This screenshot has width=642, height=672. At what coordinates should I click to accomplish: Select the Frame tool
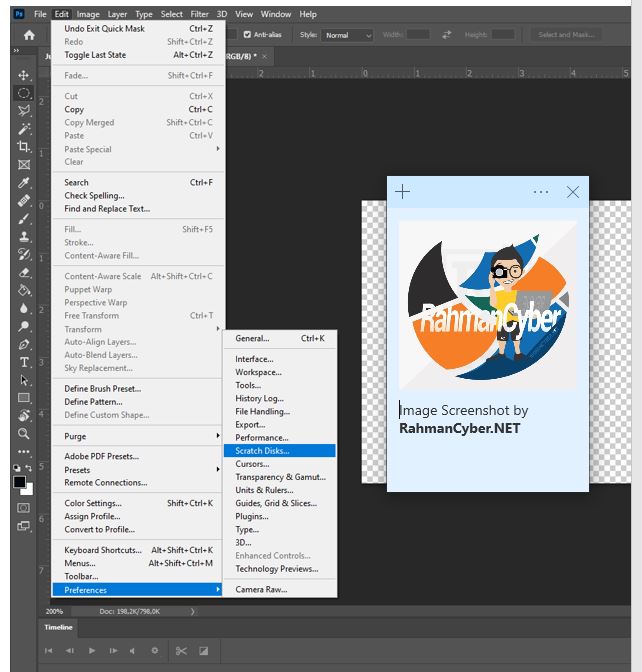[x=24, y=165]
